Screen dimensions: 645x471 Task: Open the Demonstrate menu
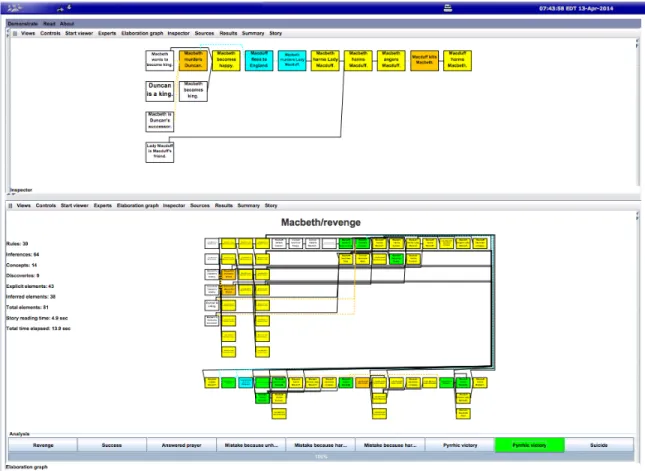tap(23, 24)
